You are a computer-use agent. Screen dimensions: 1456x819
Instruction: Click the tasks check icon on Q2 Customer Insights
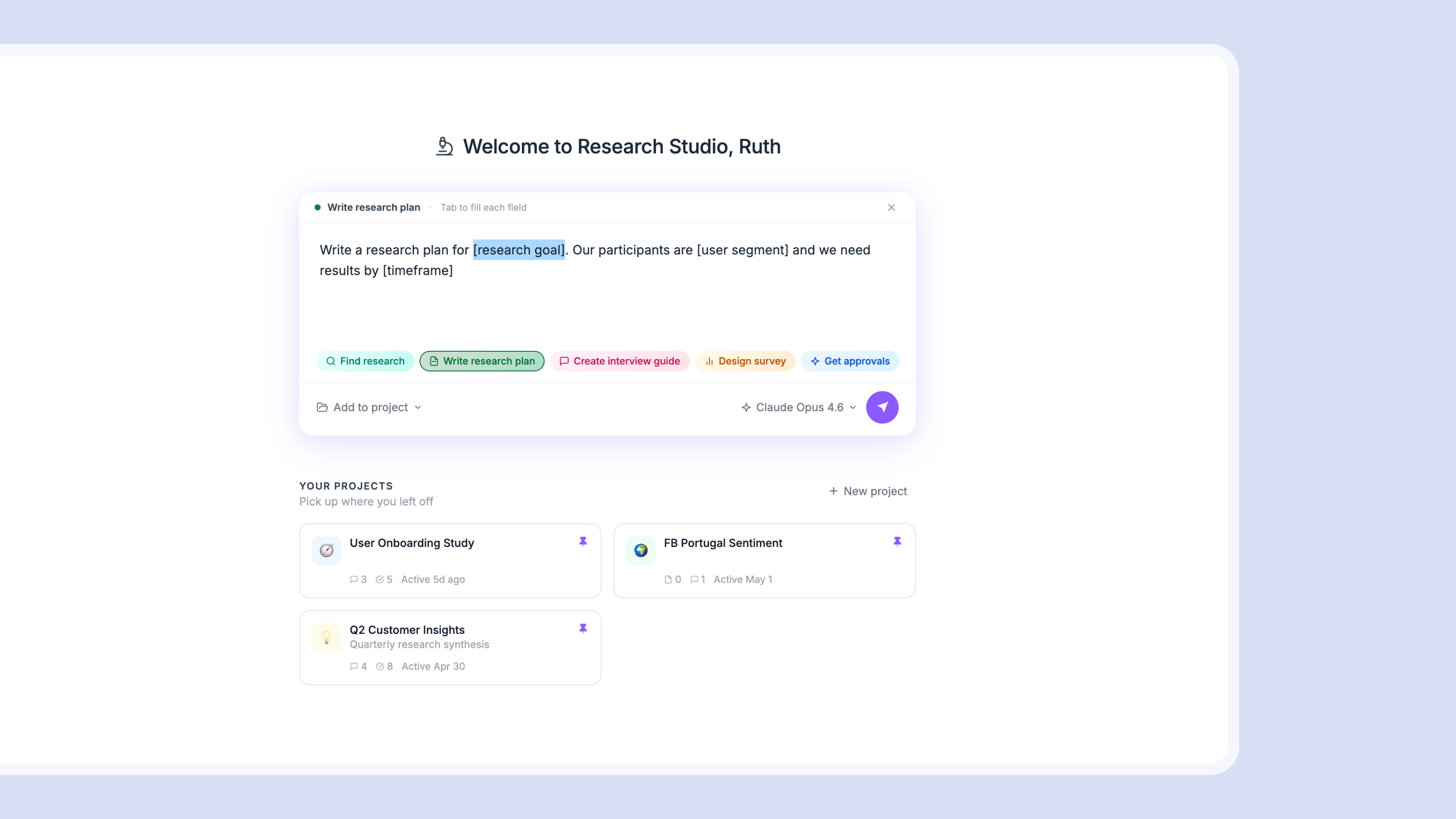(380, 667)
